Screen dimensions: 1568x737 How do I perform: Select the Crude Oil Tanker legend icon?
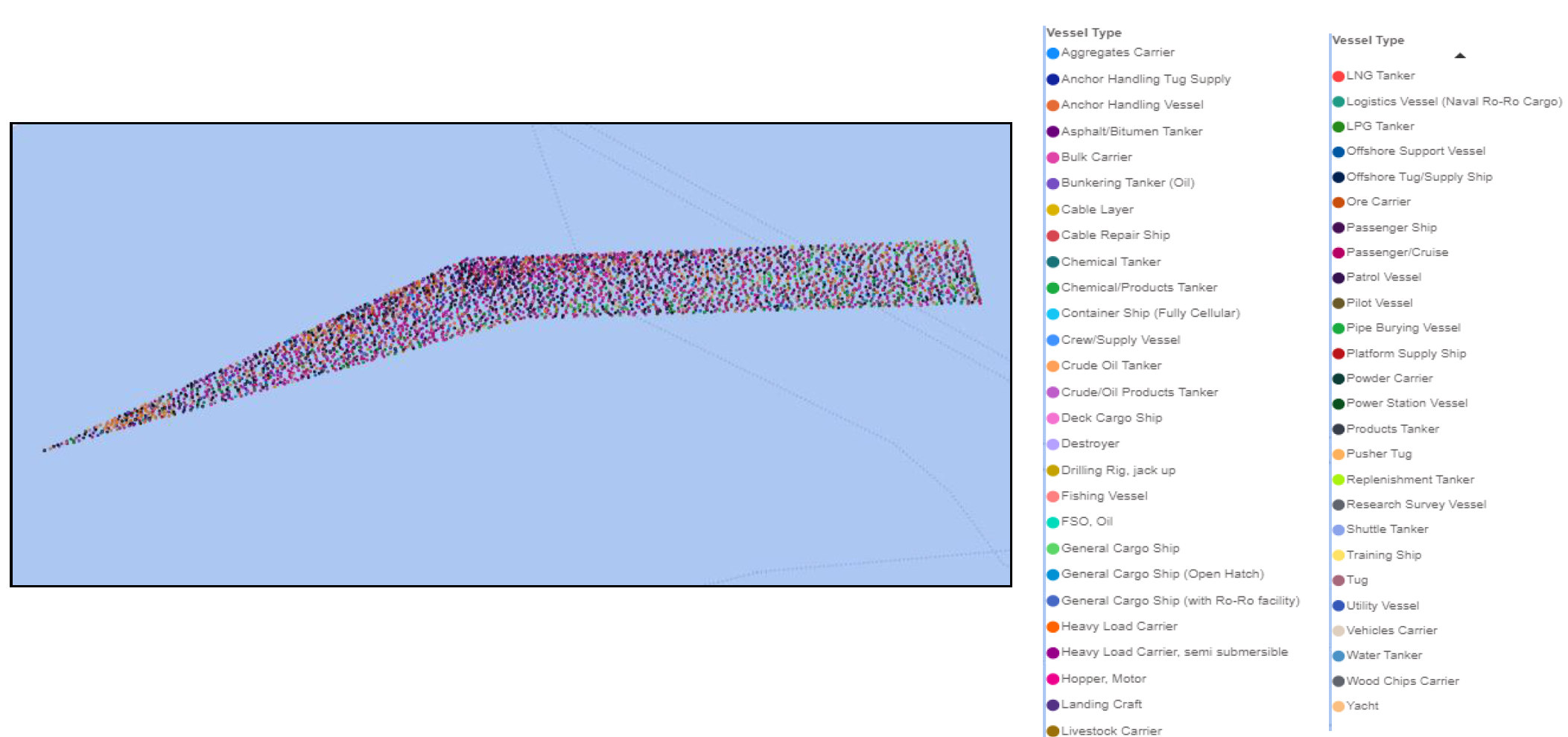(x=1053, y=366)
